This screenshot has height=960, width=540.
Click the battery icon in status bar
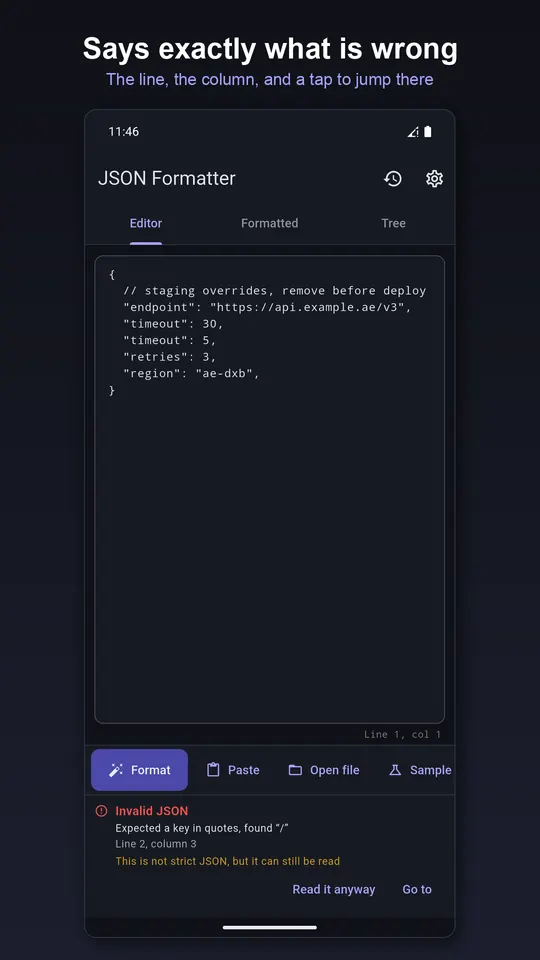click(428, 132)
